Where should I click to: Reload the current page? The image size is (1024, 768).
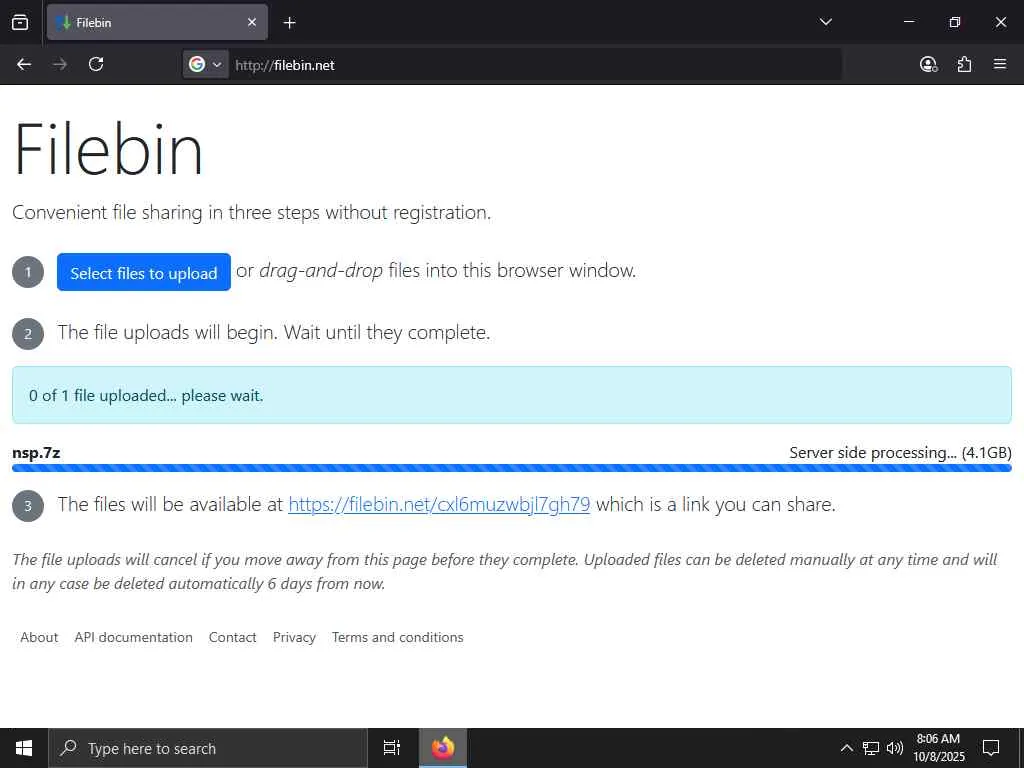click(x=96, y=64)
